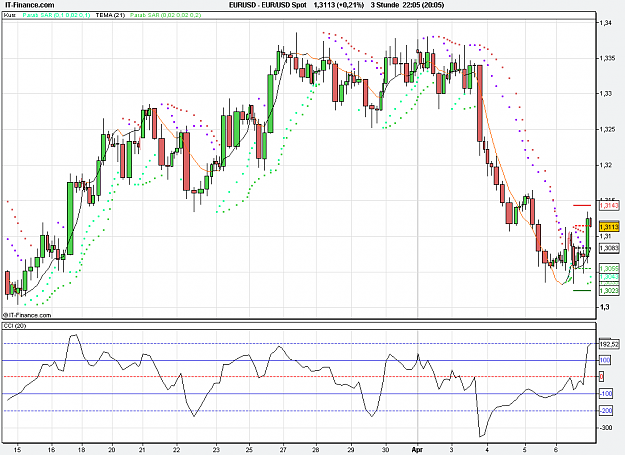This screenshot has height=455, width=625.
Task: Click the '28' date axis label
Action: (x=316, y=449)
